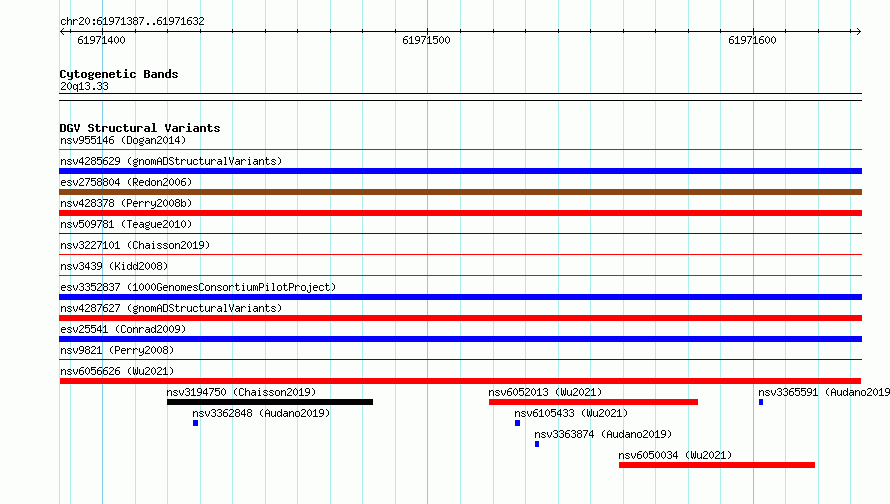Select the blue esv25541 Conrad2009 bar
This screenshot has height=504, width=890.
point(460,339)
